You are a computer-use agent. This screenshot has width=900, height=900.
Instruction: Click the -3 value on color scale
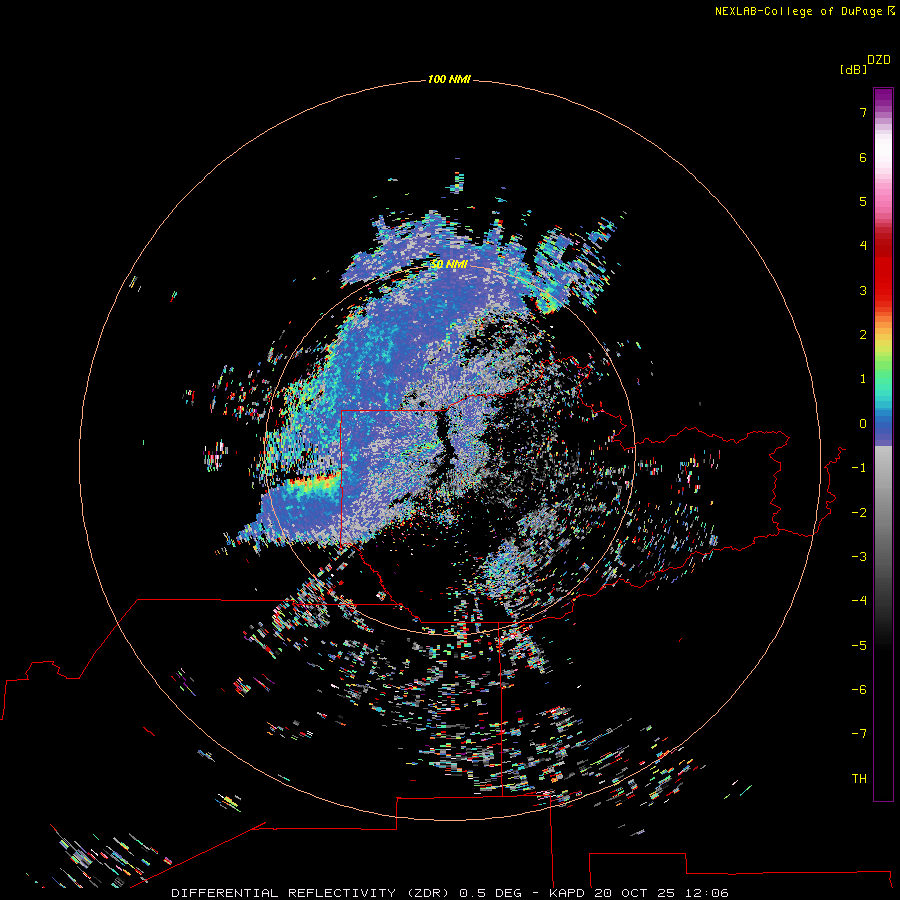pos(859,557)
